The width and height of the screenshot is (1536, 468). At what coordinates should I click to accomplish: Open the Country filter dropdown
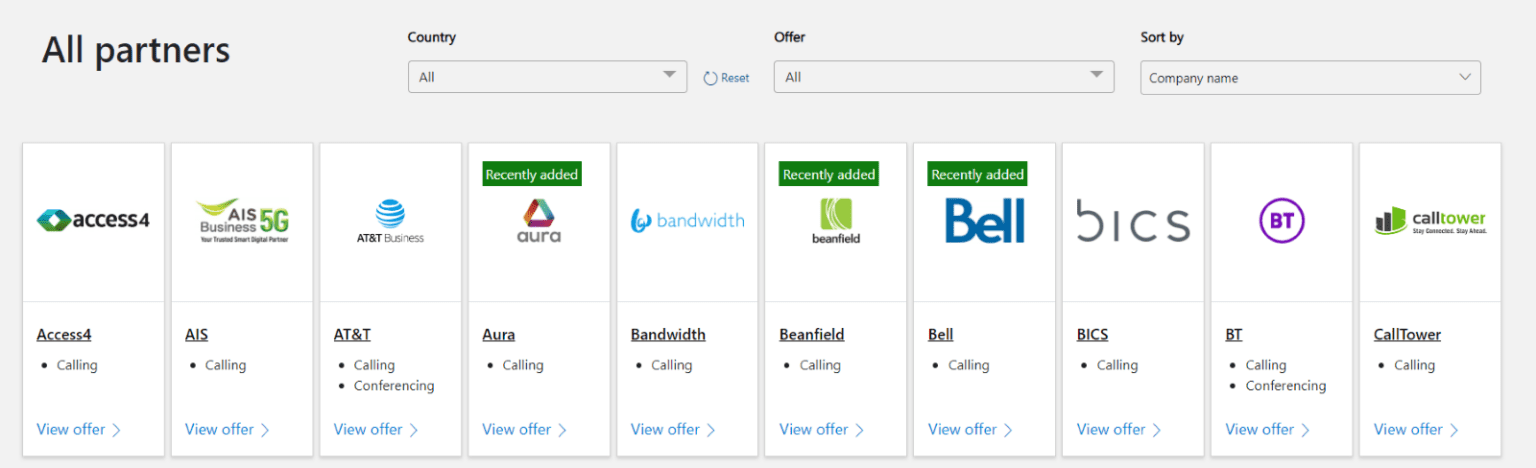[547, 77]
